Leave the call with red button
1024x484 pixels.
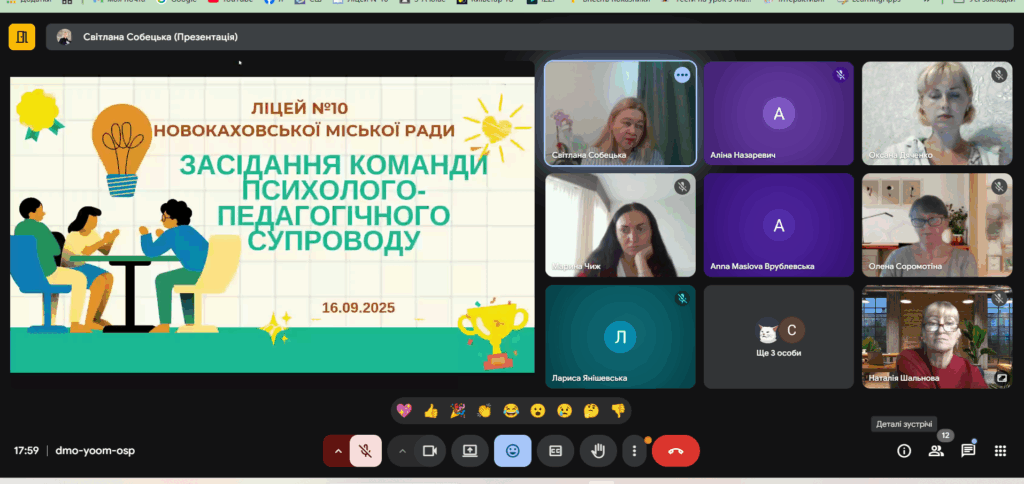(675, 451)
